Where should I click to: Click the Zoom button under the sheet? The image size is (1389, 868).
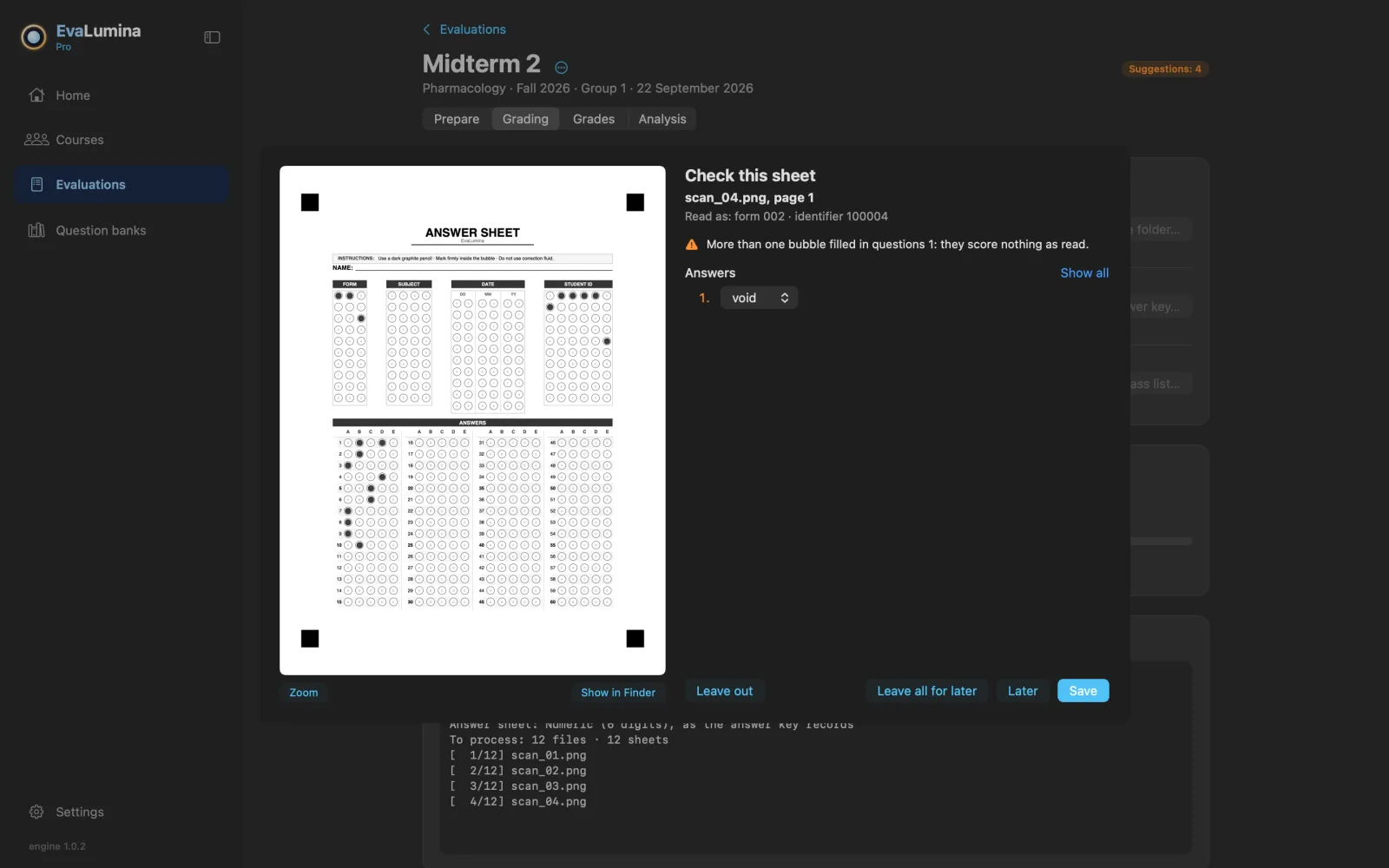pyautogui.click(x=304, y=692)
